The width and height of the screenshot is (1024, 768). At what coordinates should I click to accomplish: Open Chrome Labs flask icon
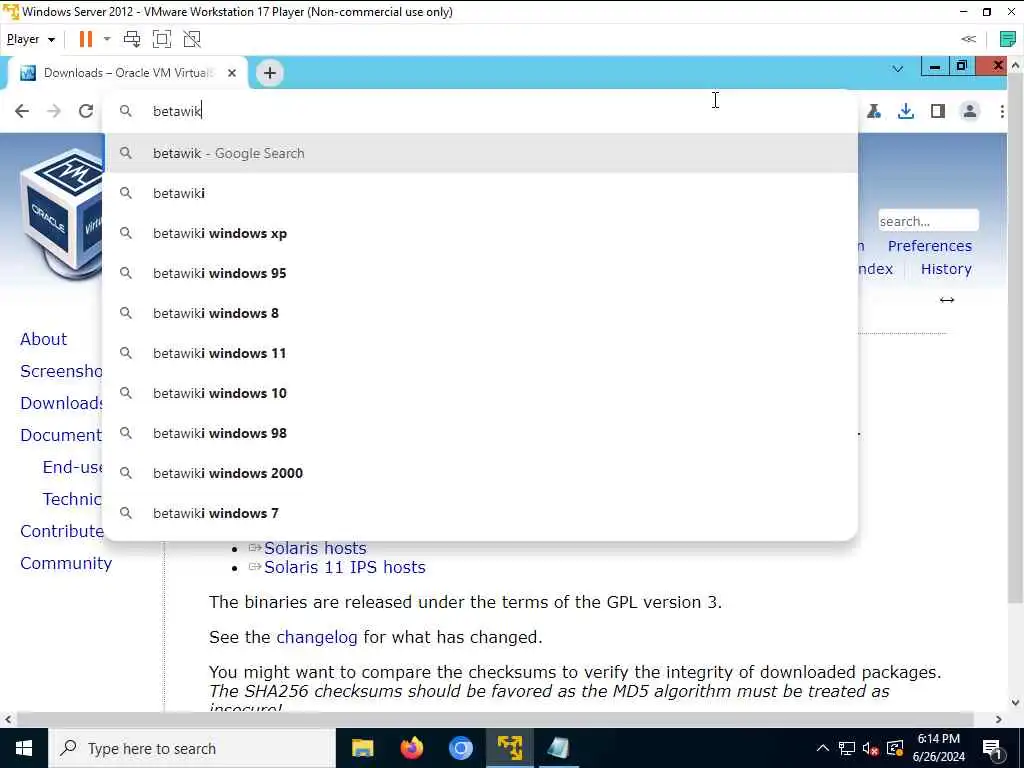tap(874, 111)
